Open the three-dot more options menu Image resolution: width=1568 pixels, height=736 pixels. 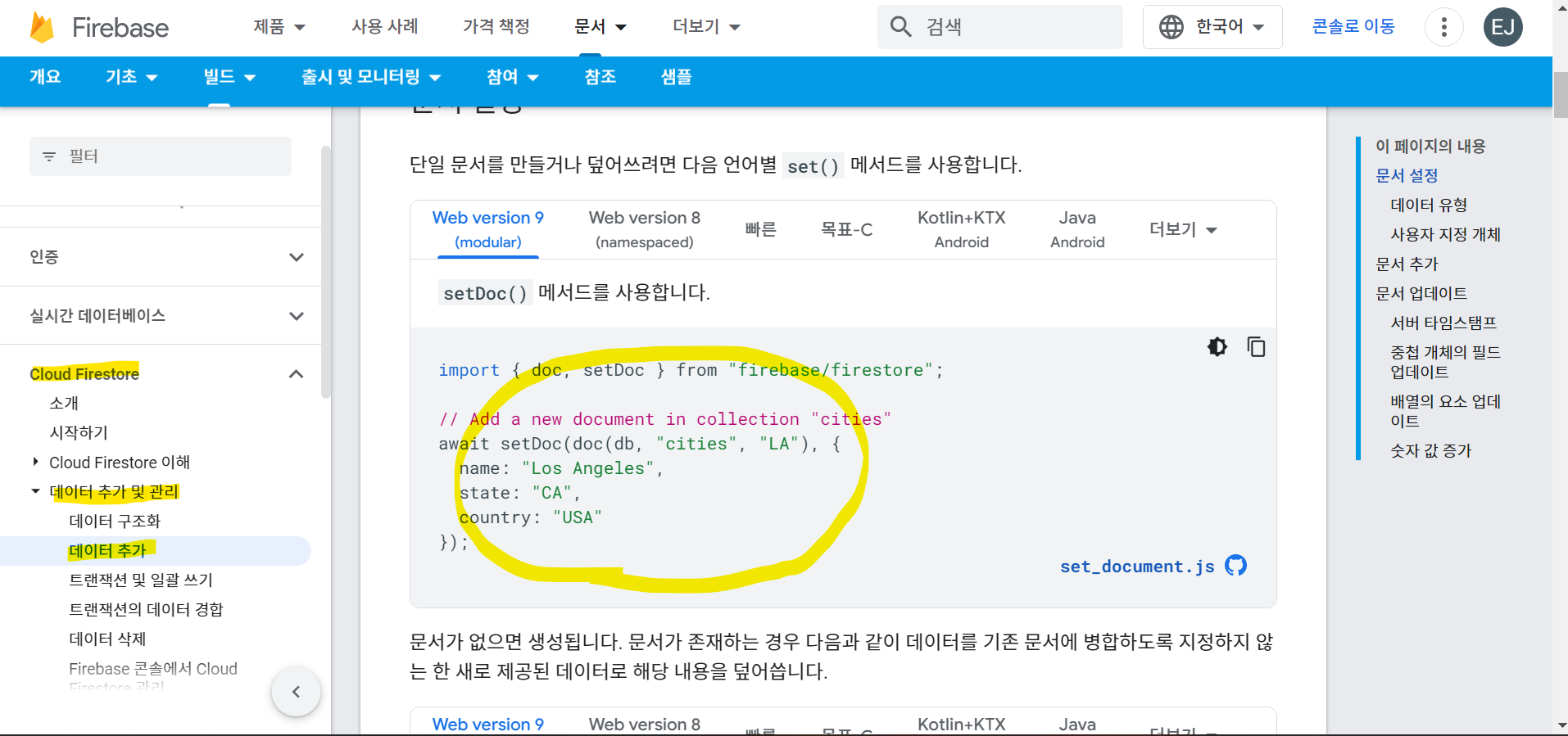1444,27
